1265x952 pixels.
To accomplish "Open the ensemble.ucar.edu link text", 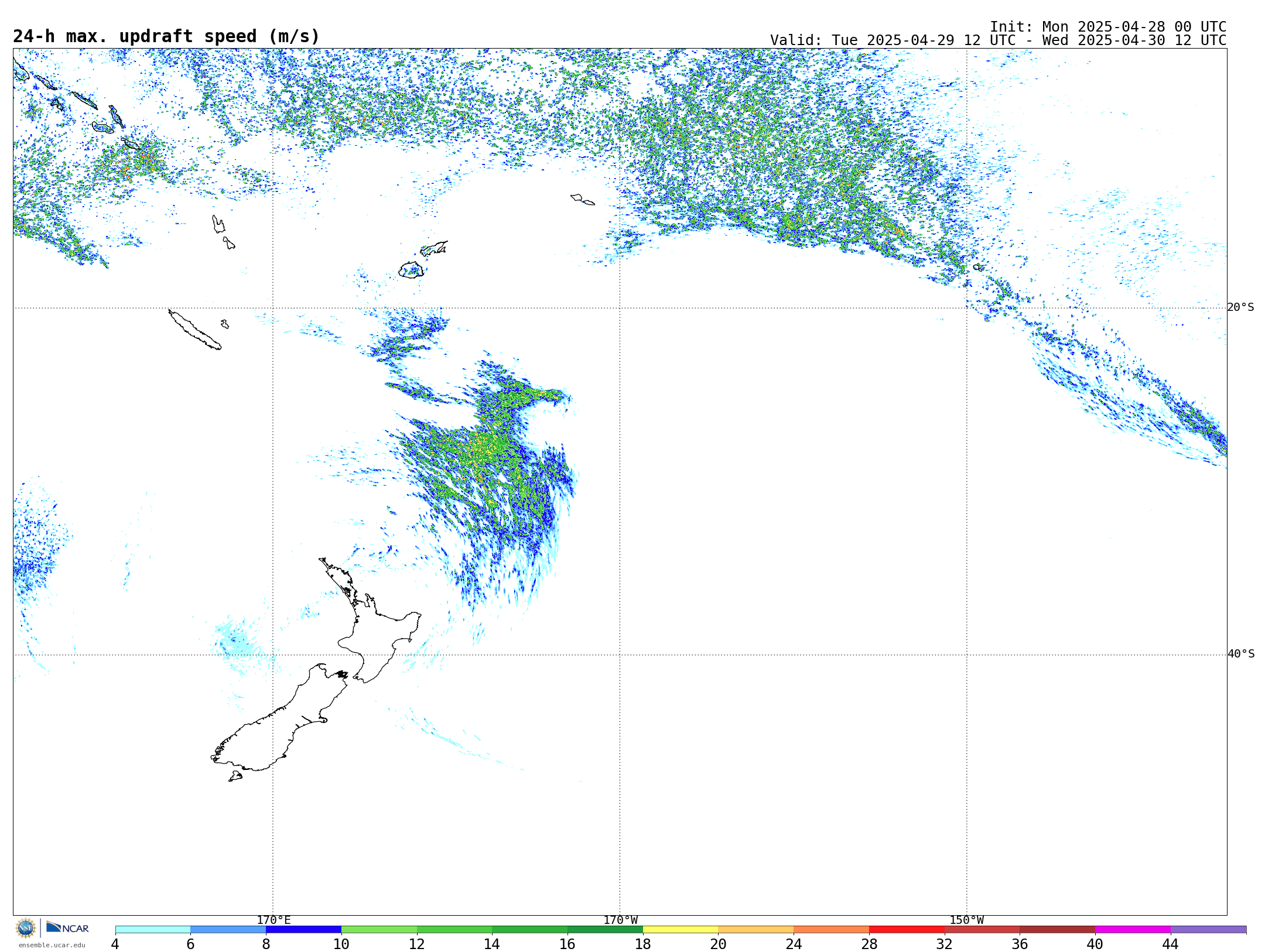I will pyautogui.click(x=52, y=945).
